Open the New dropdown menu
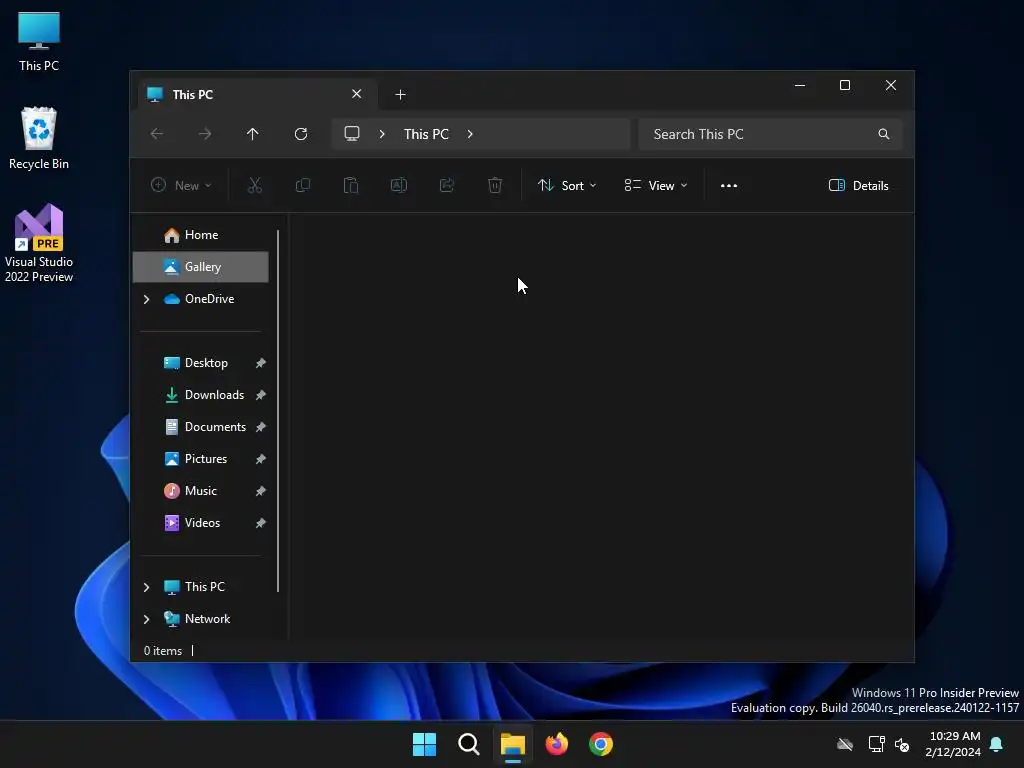This screenshot has height=768, width=1024. 181,185
